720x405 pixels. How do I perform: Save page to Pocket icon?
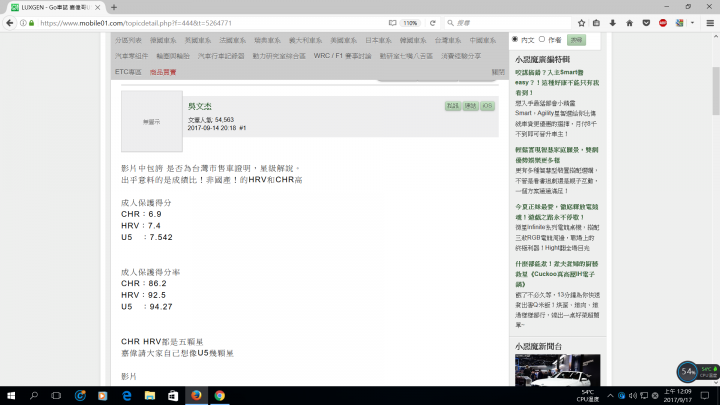[646, 23]
